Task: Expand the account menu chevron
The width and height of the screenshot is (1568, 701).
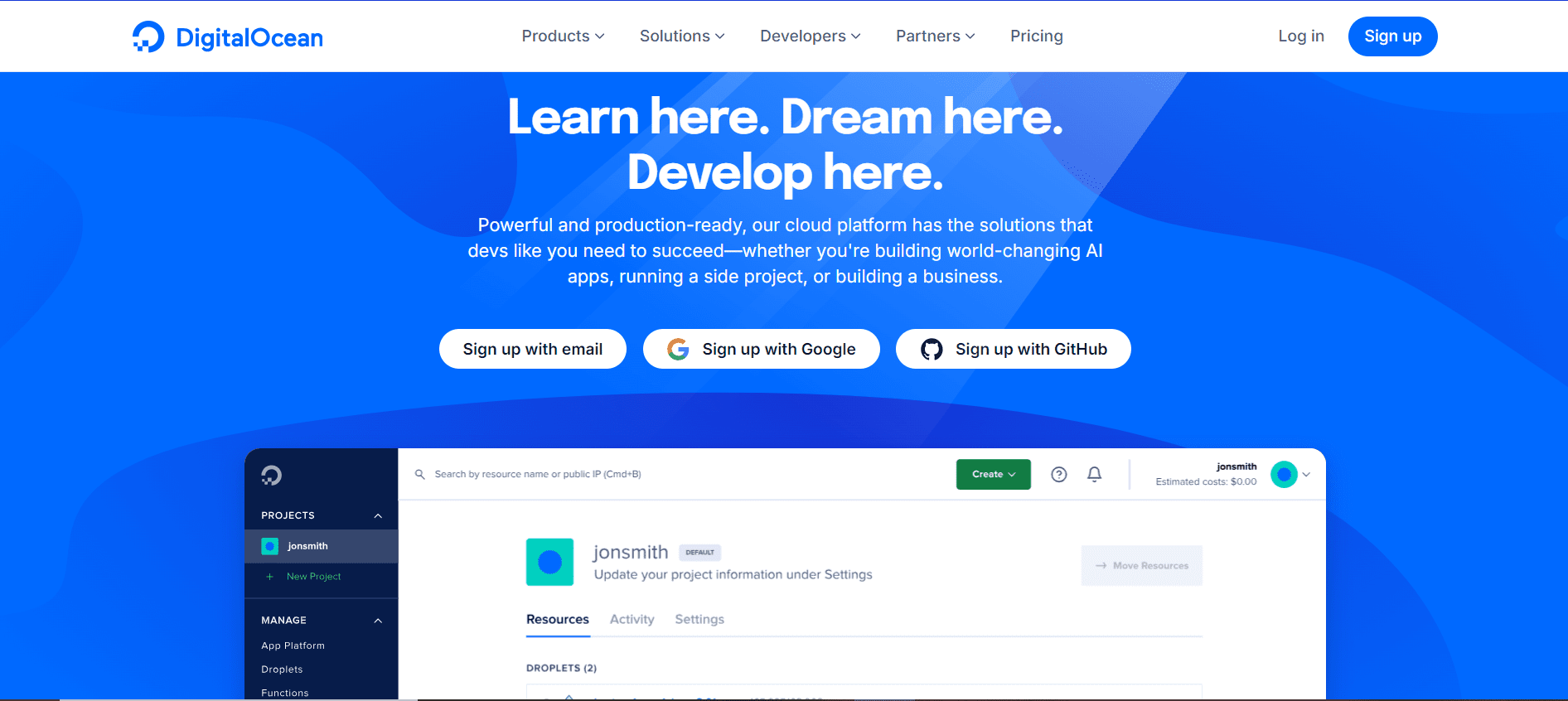Action: 1306,475
